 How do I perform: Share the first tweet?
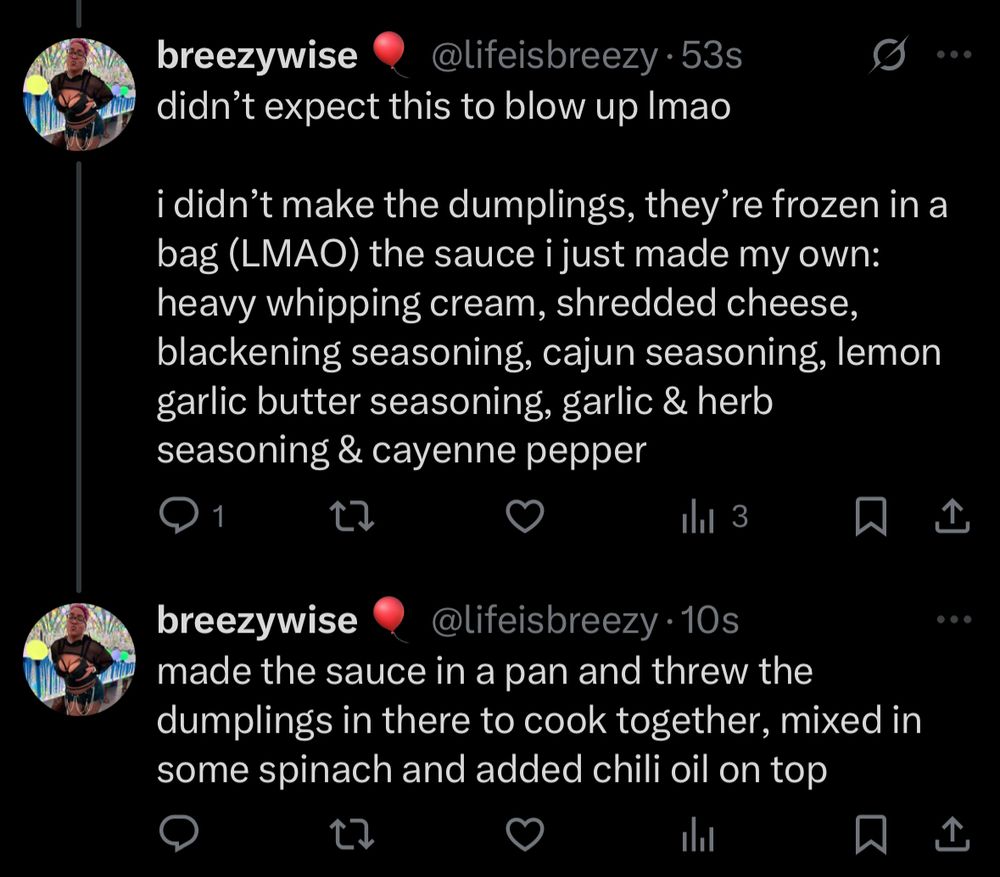(952, 516)
